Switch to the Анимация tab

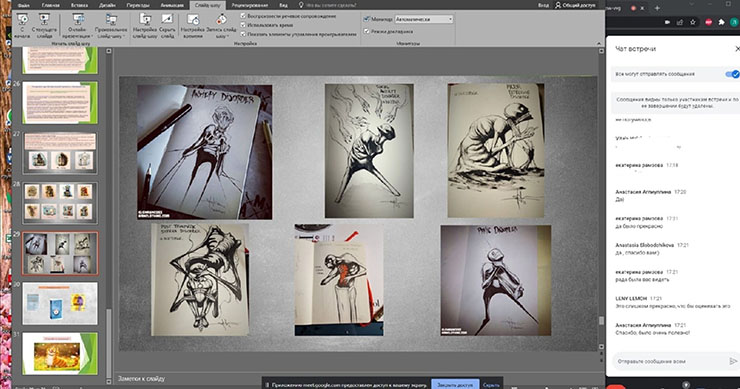coord(172,5)
